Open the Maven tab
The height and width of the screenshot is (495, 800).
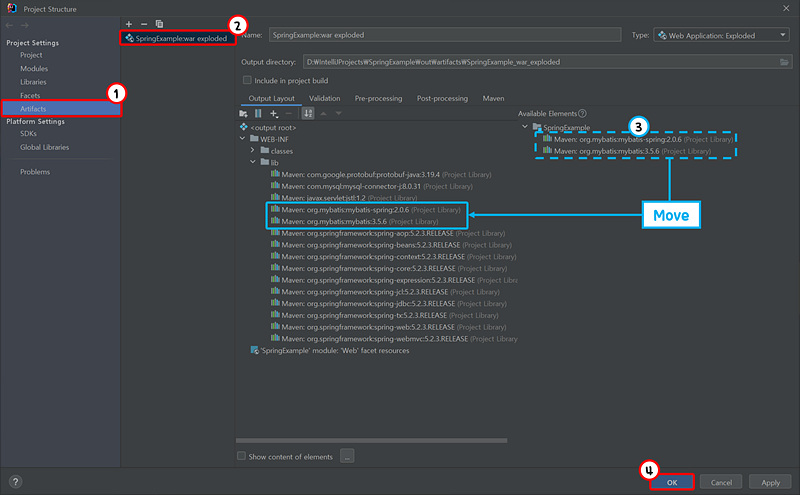point(493,98)
